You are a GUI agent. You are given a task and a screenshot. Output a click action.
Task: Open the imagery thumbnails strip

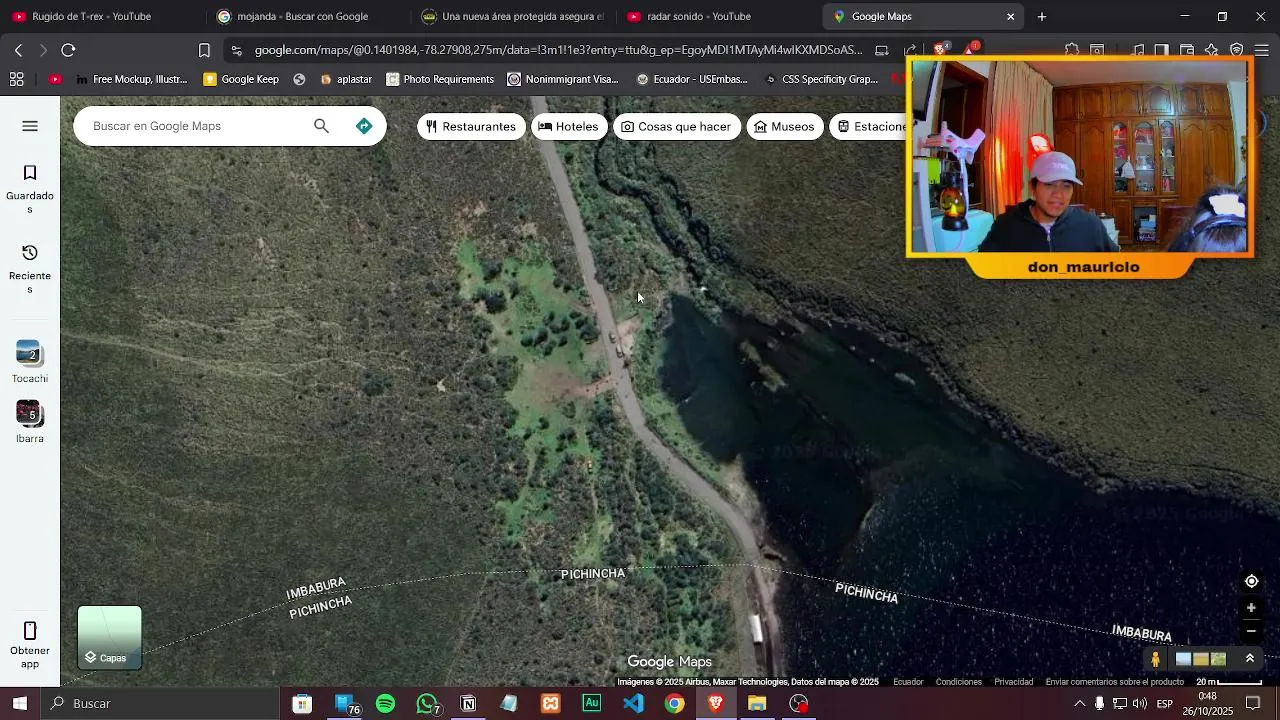coord(1201,659)
